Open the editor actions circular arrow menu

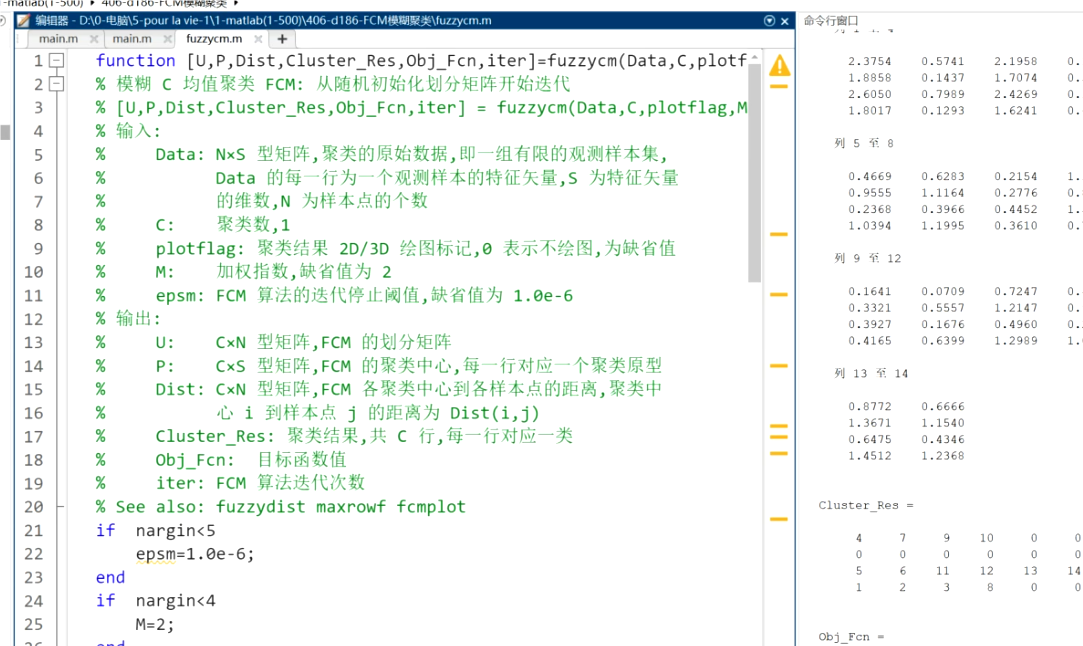tap(769, 21)
